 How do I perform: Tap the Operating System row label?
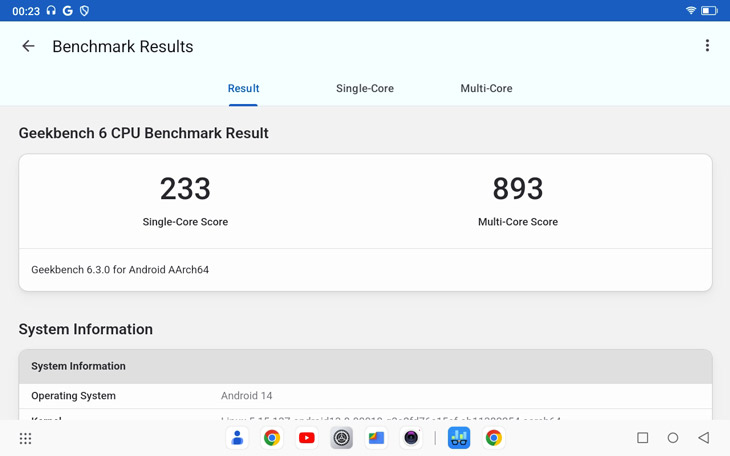(x=74, y=396)
